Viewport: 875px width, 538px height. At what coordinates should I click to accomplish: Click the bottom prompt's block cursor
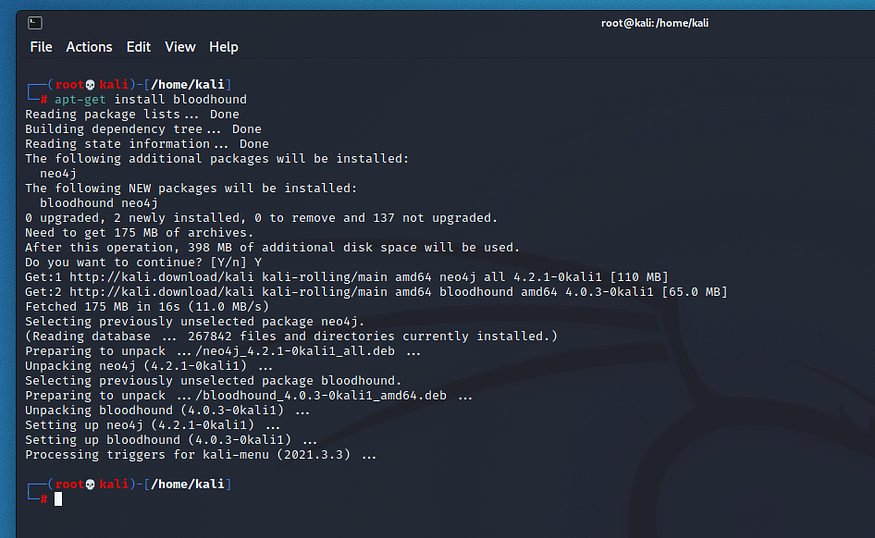(x=58, y=499)
